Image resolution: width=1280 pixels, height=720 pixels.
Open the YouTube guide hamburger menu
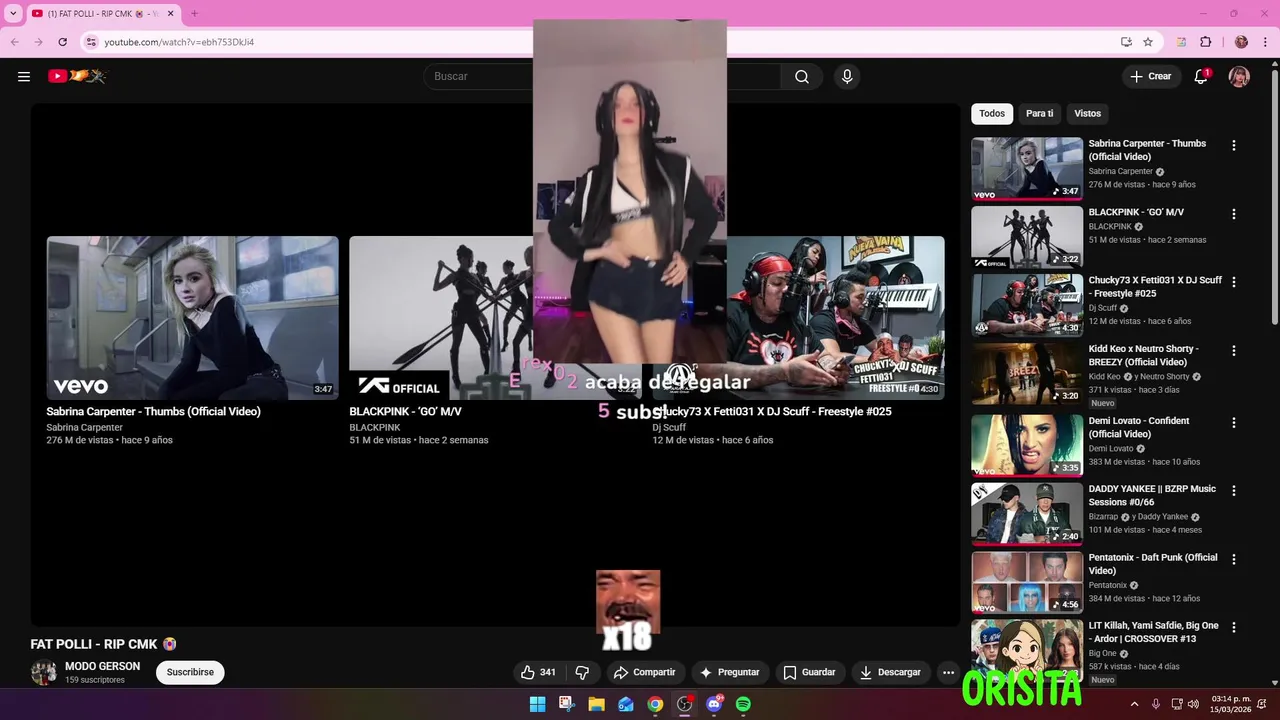24,76
